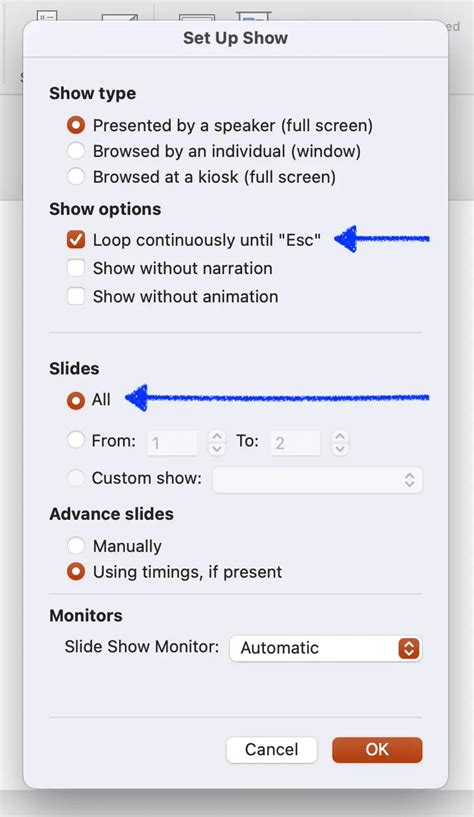The width and height of the screenshot is (474, 817).
Task: Decrease the From value with down stepper arrow
Action: coord(217,450)
